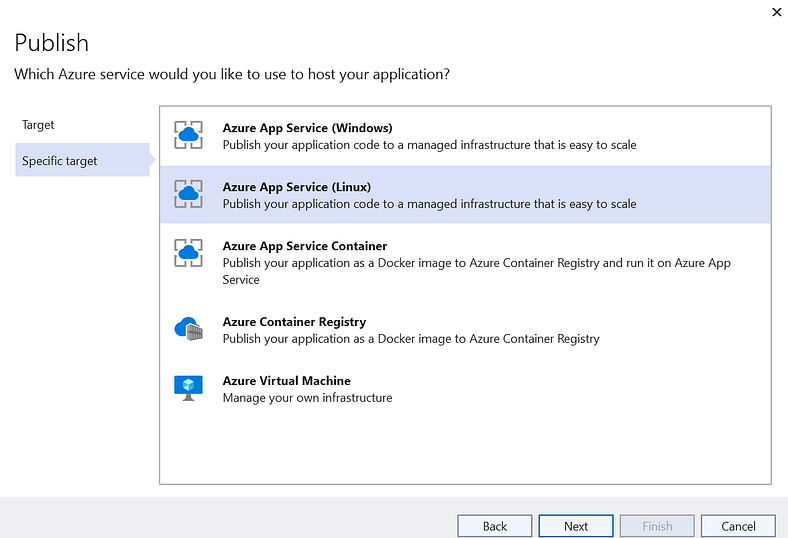This screenshot has height=538, width=788.
Task: Click the Azure App Service (Windows) cloud icon
Action: tap(188, 135)
